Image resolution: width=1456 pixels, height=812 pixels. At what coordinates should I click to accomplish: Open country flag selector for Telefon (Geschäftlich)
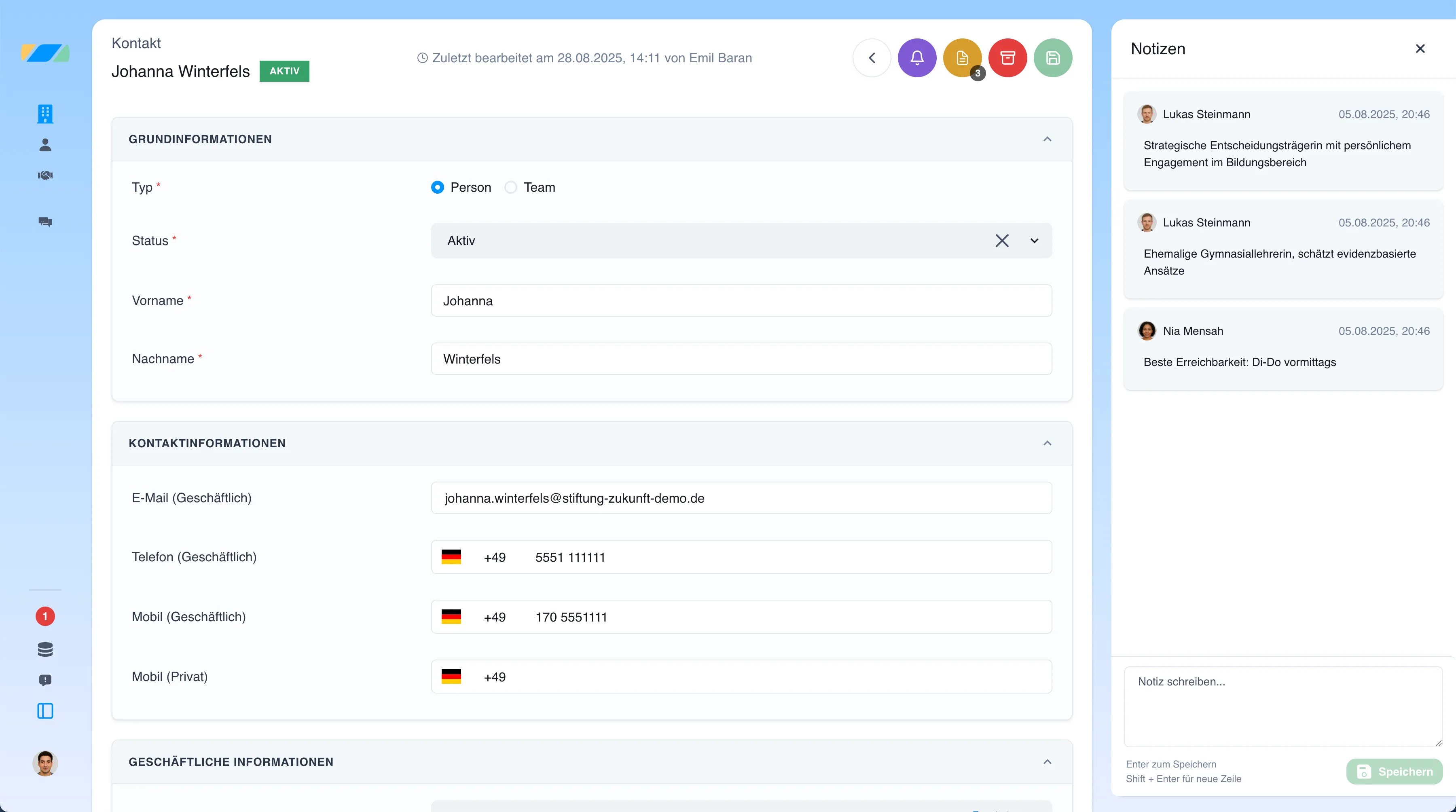pyautogui.click(x=451, y=557)
